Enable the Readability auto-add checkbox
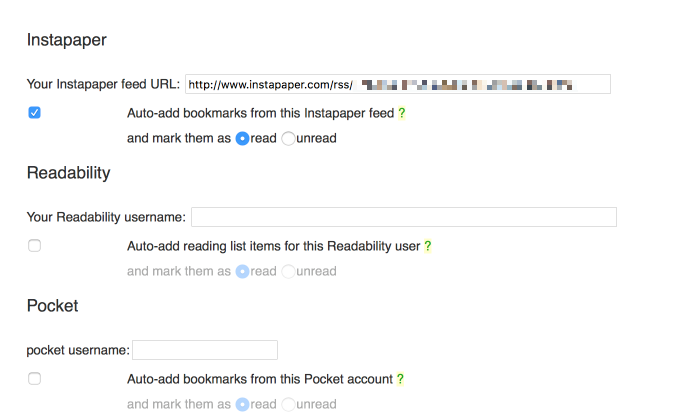Image resolution: width=684 pixels, height=420 pixels. click(x=34, y=246)
